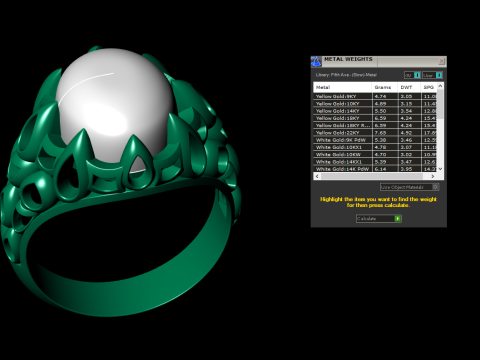
Task: Click the 3.54 DWT cell
Action: click(409, 111)
